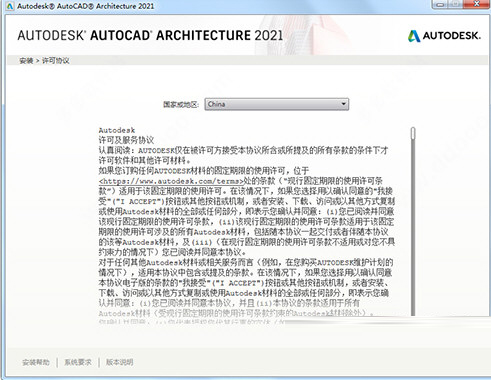Close the AutoCAD Architecture 2021 installer window
491x380 pixels.
point(477,4)
